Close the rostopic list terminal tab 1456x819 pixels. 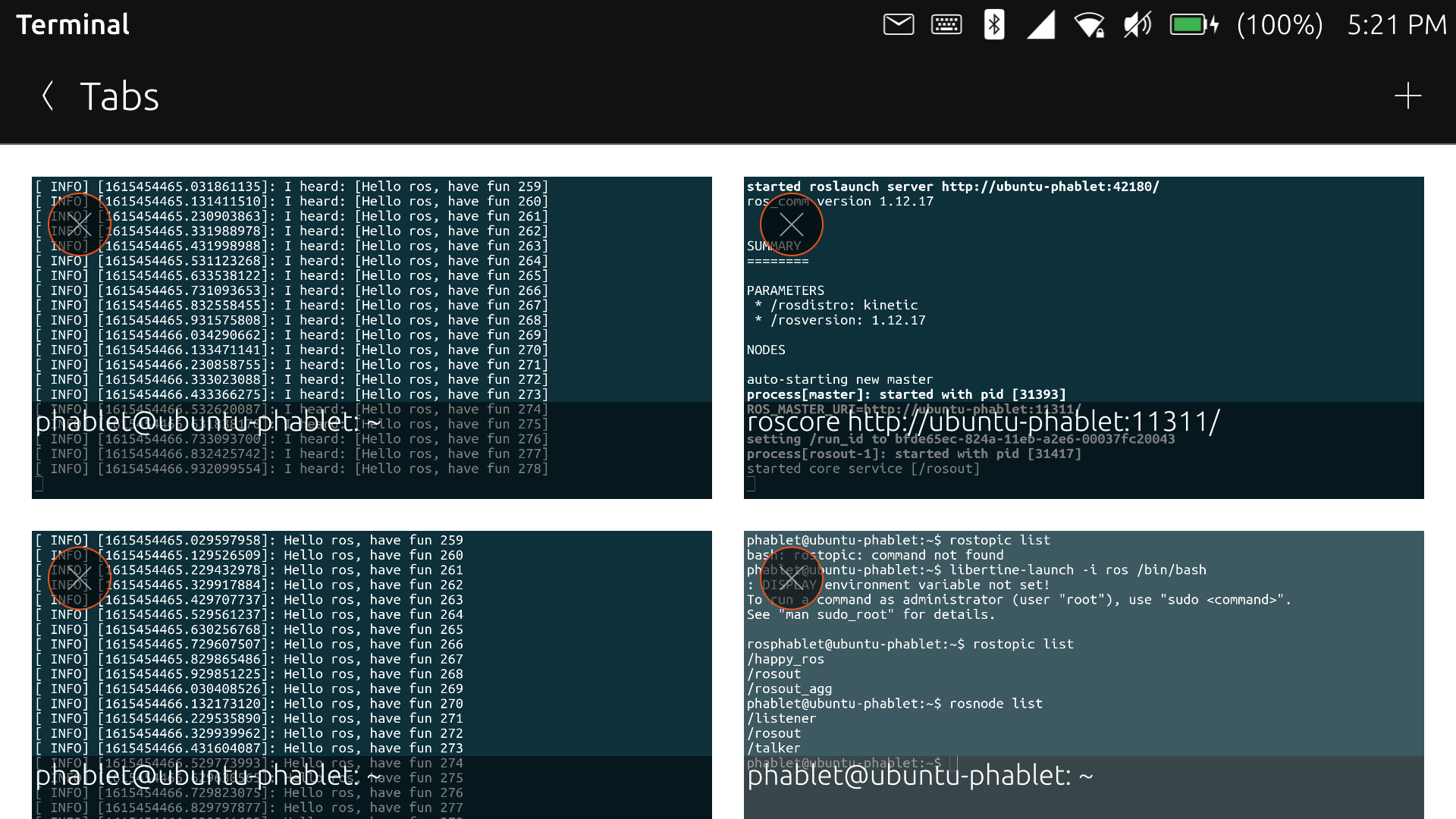point(791,577)
